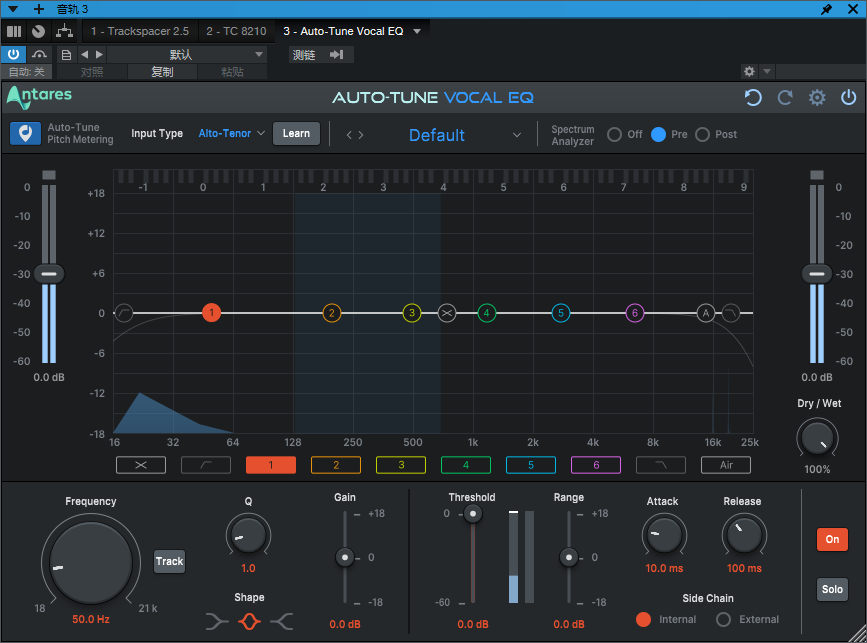Switch to the Trackspacer 2.5 tab

tap(140, 32)
